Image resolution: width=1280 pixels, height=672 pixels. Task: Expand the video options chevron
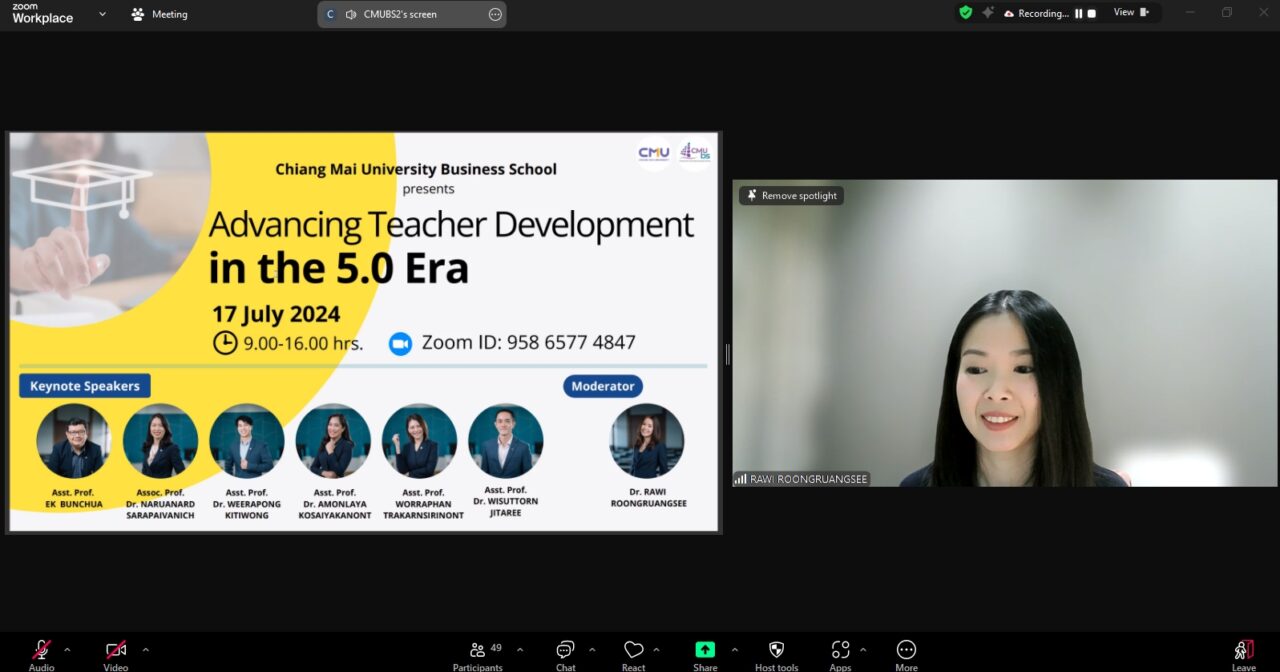tap(145, 649)
